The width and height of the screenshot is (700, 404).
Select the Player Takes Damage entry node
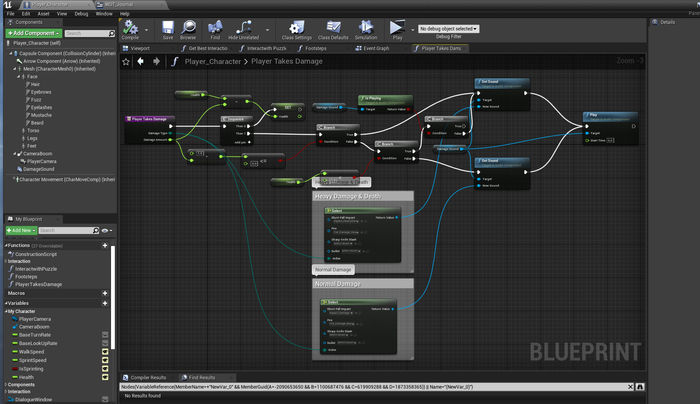tap(150, 130)
